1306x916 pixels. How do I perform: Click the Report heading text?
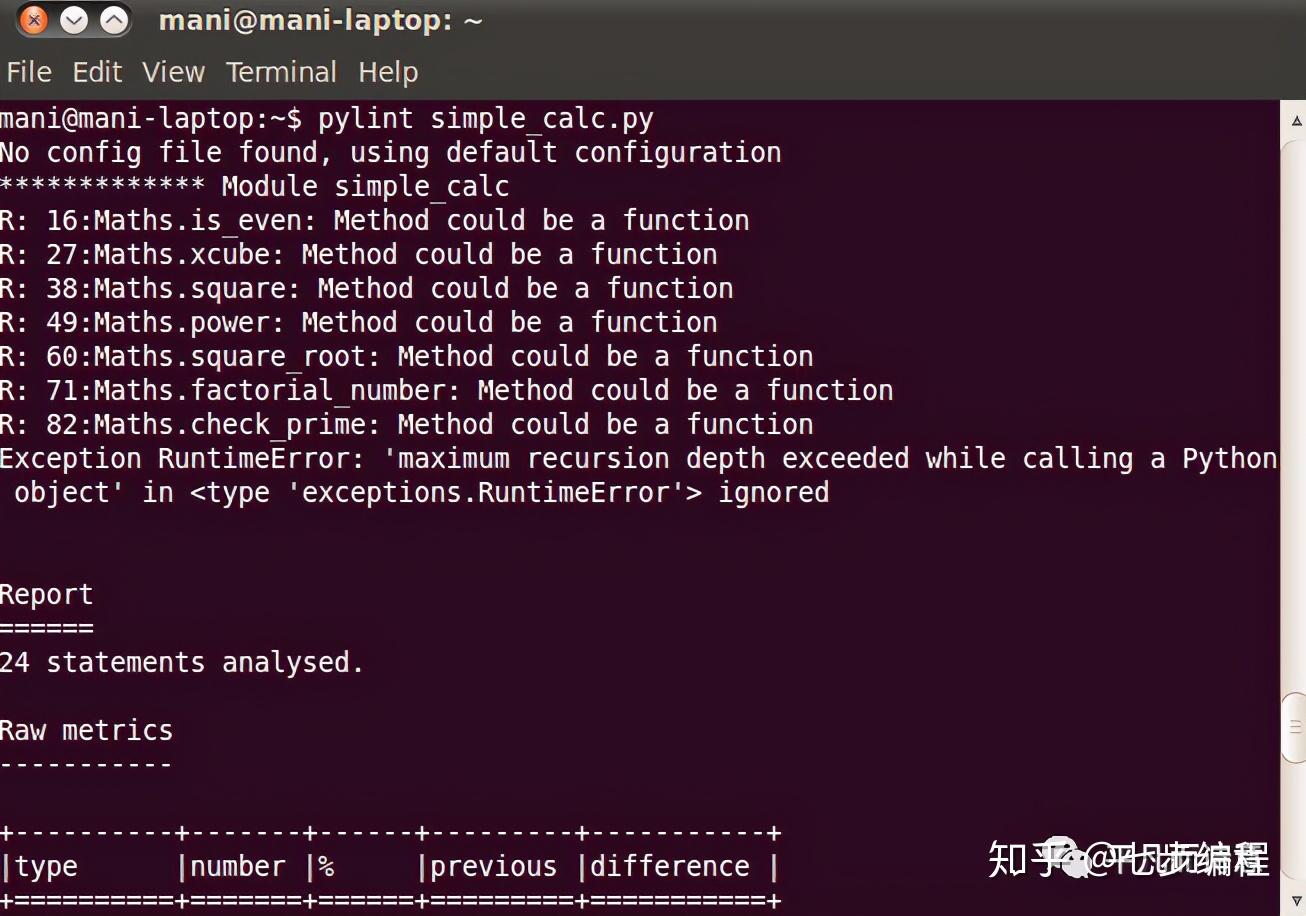[x=46, y=594]
